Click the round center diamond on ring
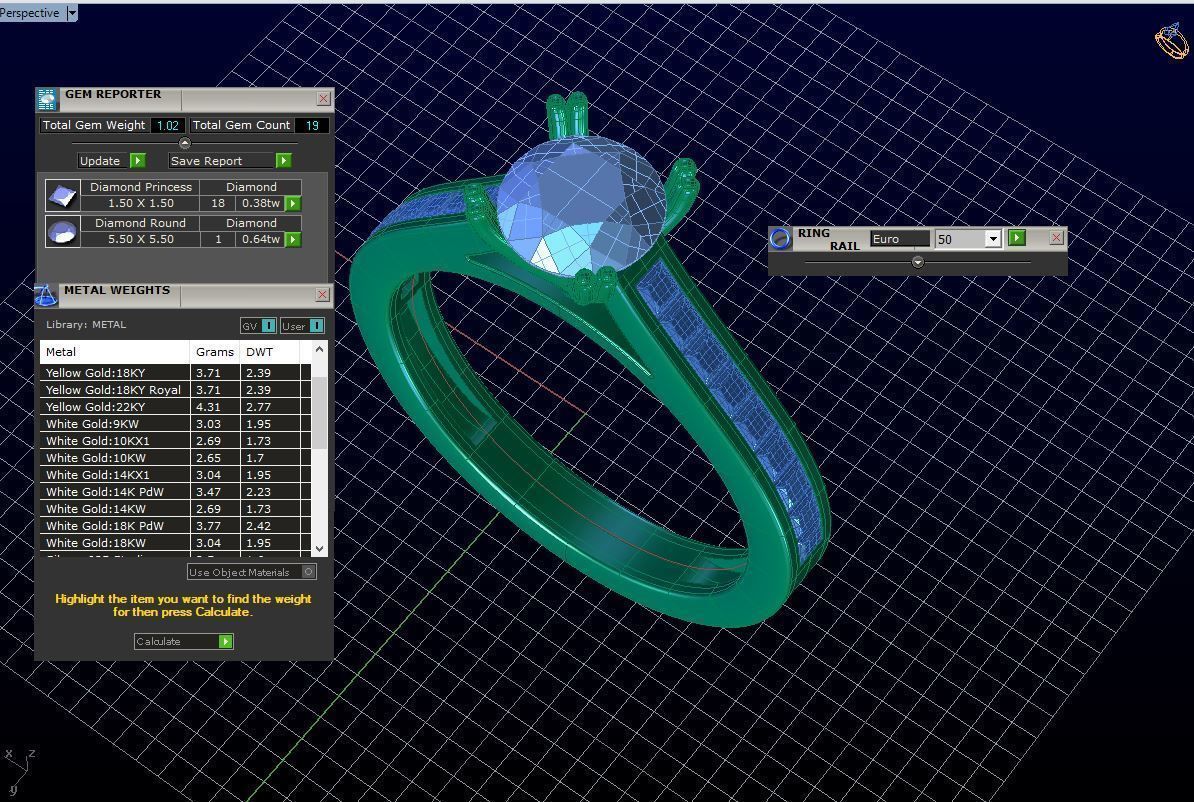This screenshot has width=1194, height=802. pyautogui.click(x=581, y=205)
